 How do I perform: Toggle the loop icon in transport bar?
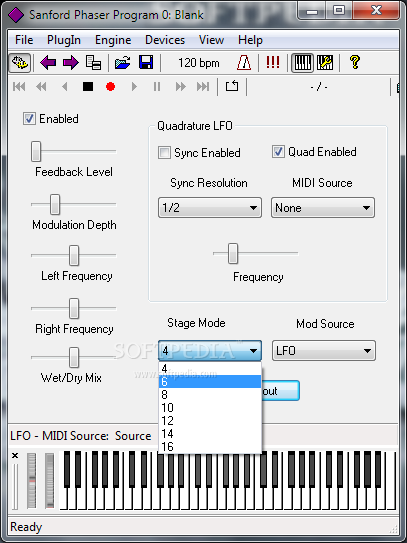[232, 86]
